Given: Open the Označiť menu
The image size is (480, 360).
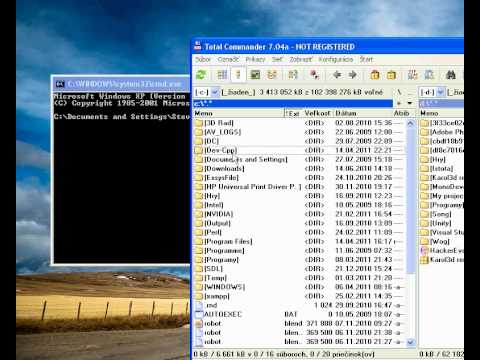Looking at the screenshot, I should click(x=228, y=59).
